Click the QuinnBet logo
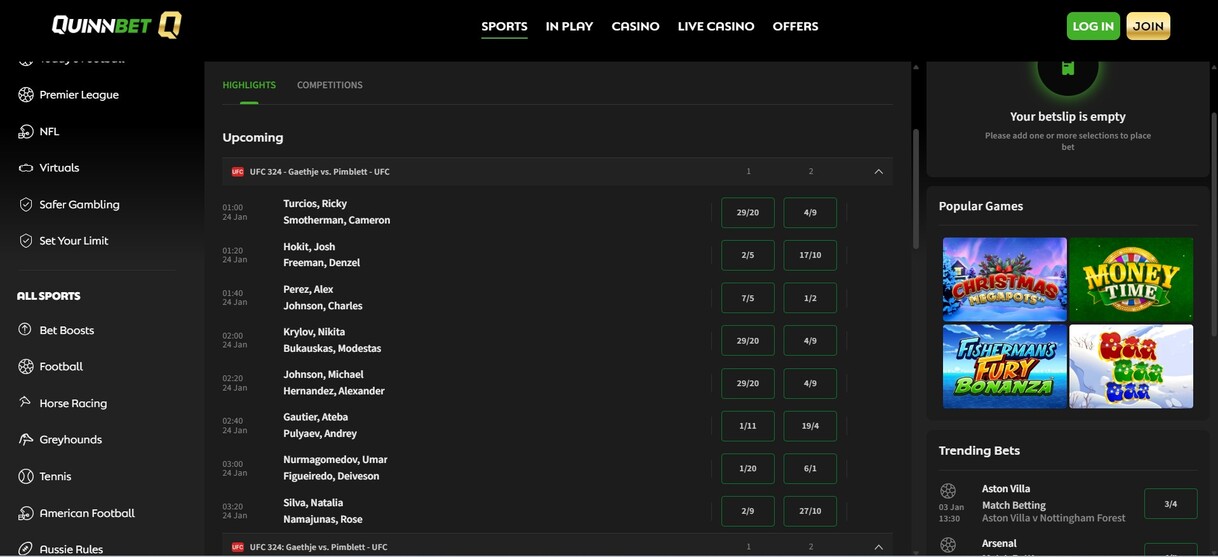This screenshot has height=557, width=1218. tap(116, 25)
